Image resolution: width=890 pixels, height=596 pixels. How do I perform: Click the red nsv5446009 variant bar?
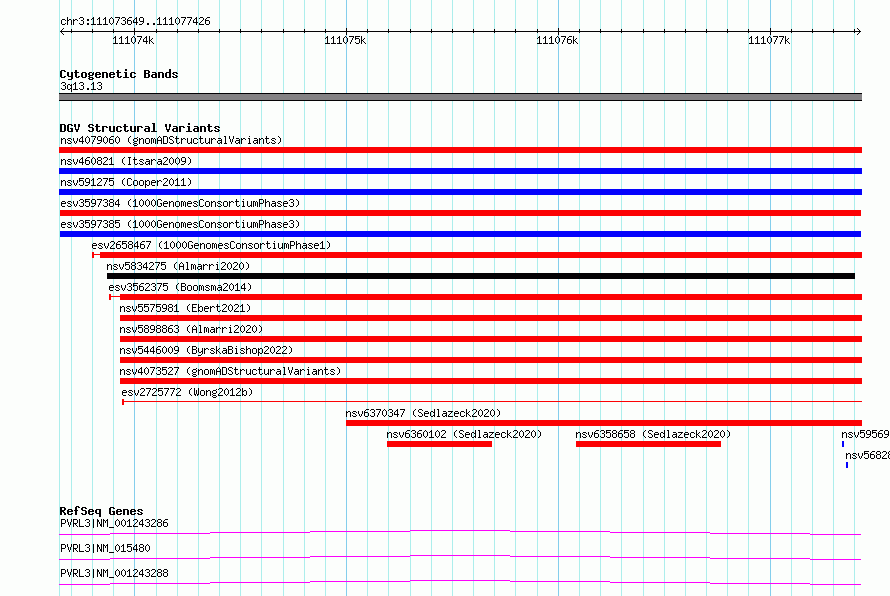point(491,360)
